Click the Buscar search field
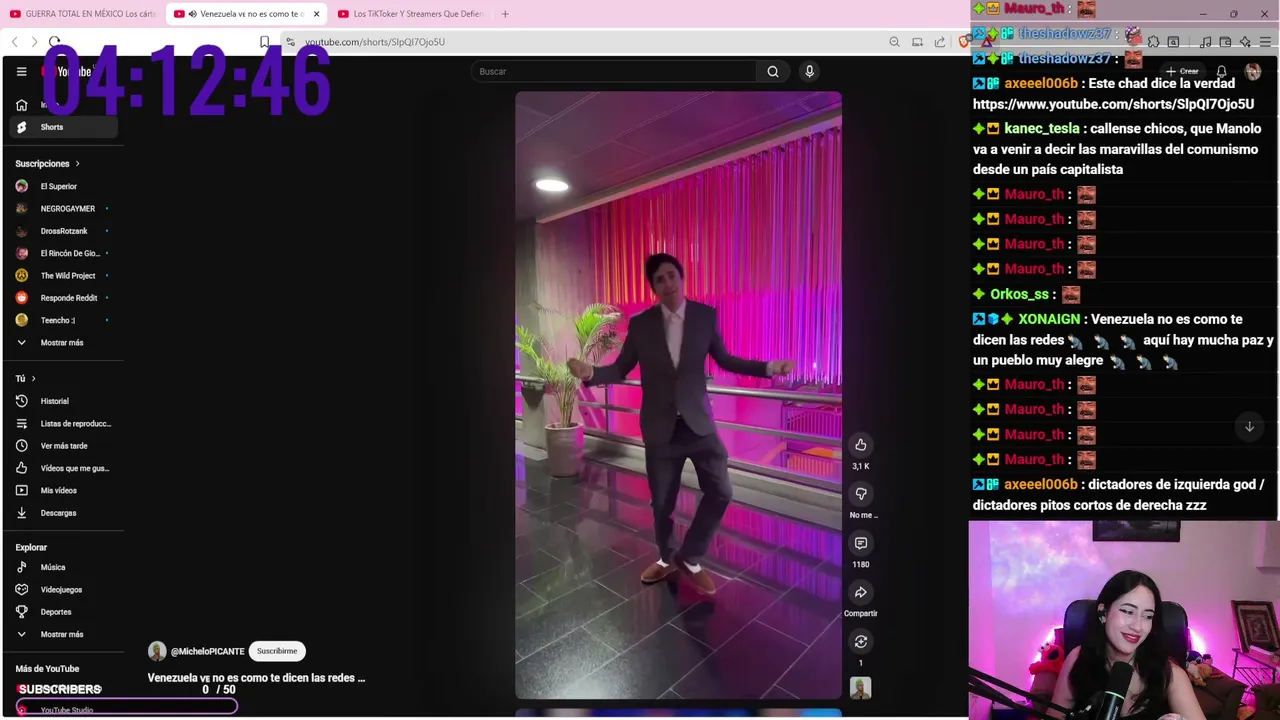 pyautogui.click(x=614, y=71)
